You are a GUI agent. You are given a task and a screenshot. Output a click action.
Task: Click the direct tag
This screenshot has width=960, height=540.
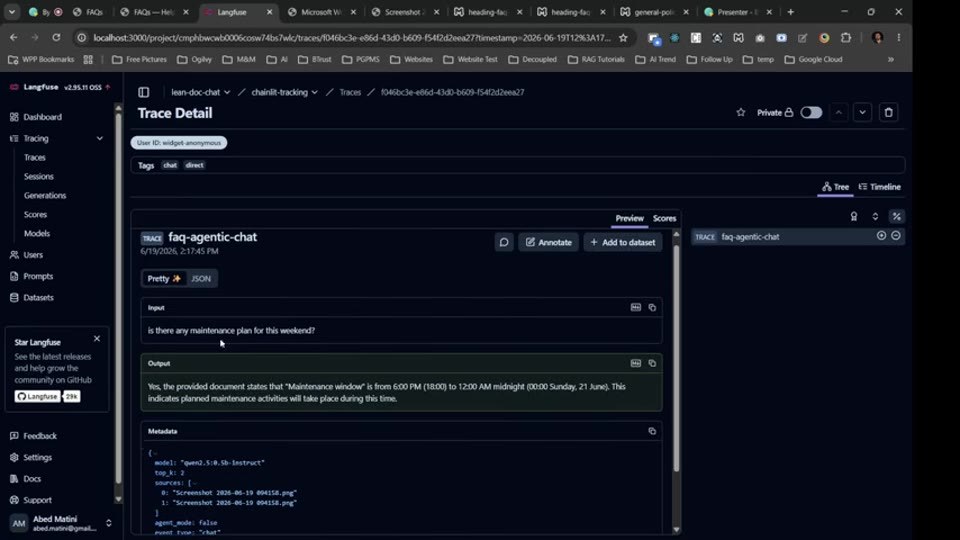tap(194, 165)
